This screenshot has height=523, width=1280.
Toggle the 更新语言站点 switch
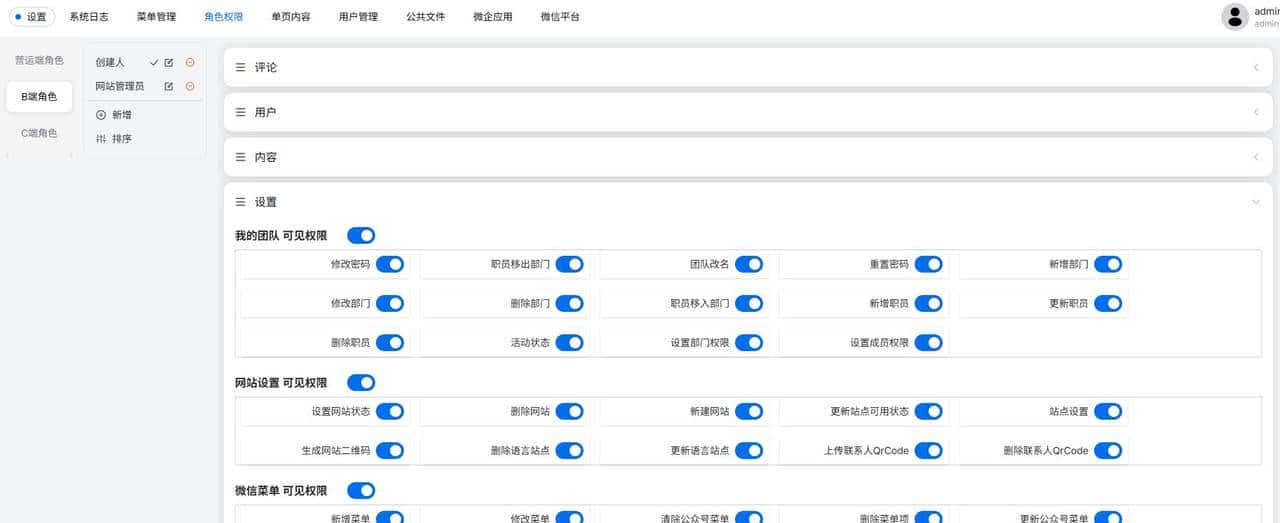tap(749, 450)
